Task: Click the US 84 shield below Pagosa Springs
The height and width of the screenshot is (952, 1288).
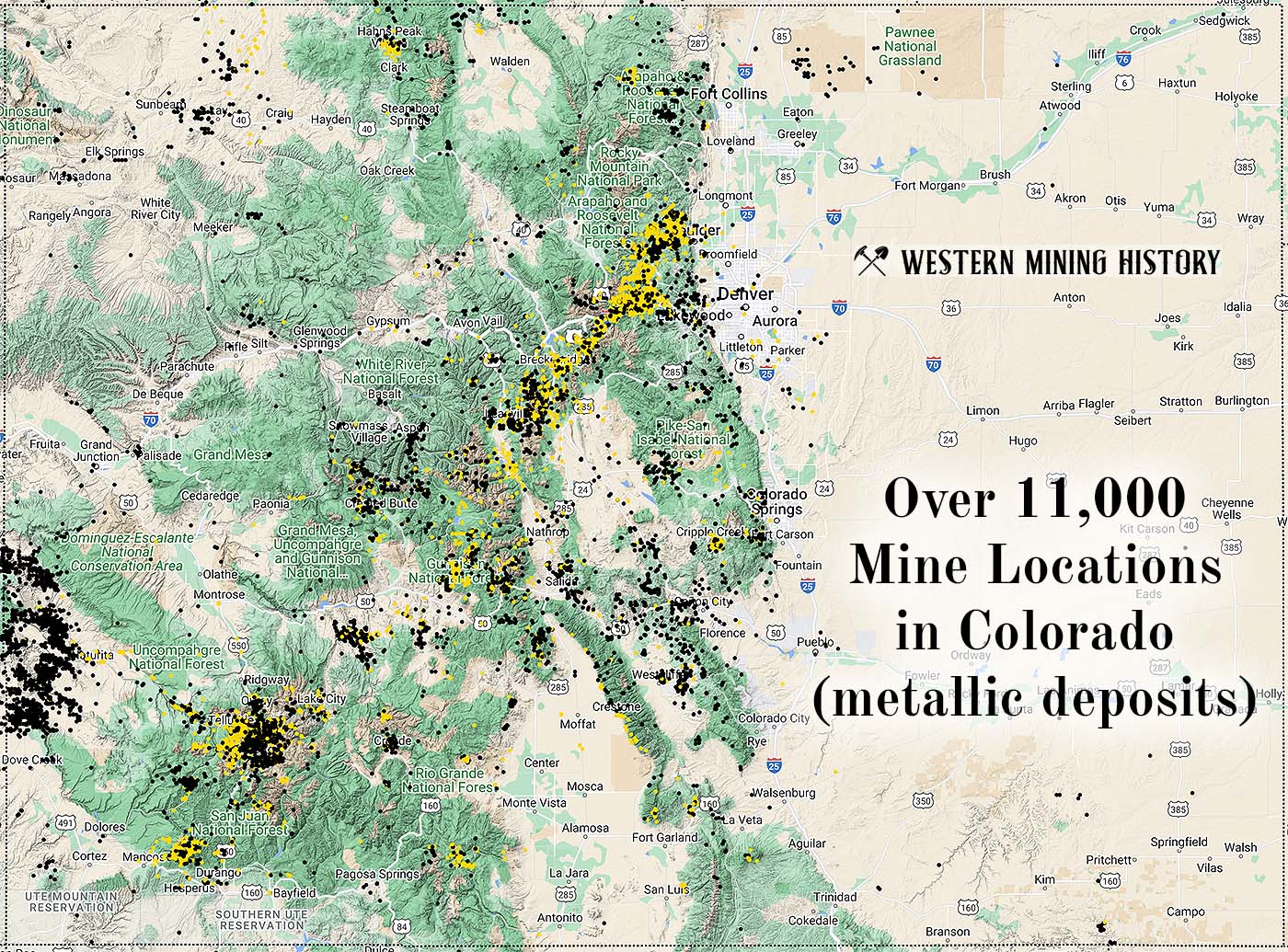Action: 401,926
